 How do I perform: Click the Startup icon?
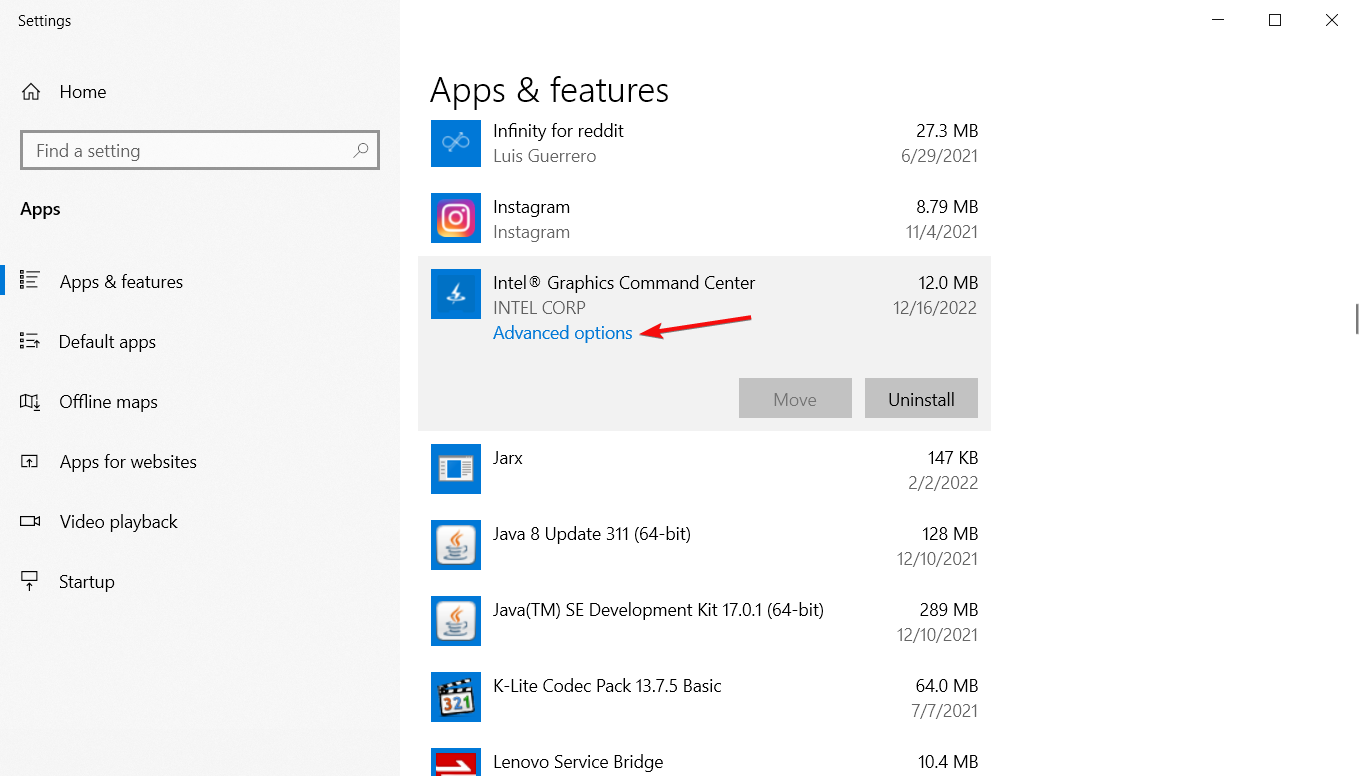pyautogui.click(x=30, y=581)
